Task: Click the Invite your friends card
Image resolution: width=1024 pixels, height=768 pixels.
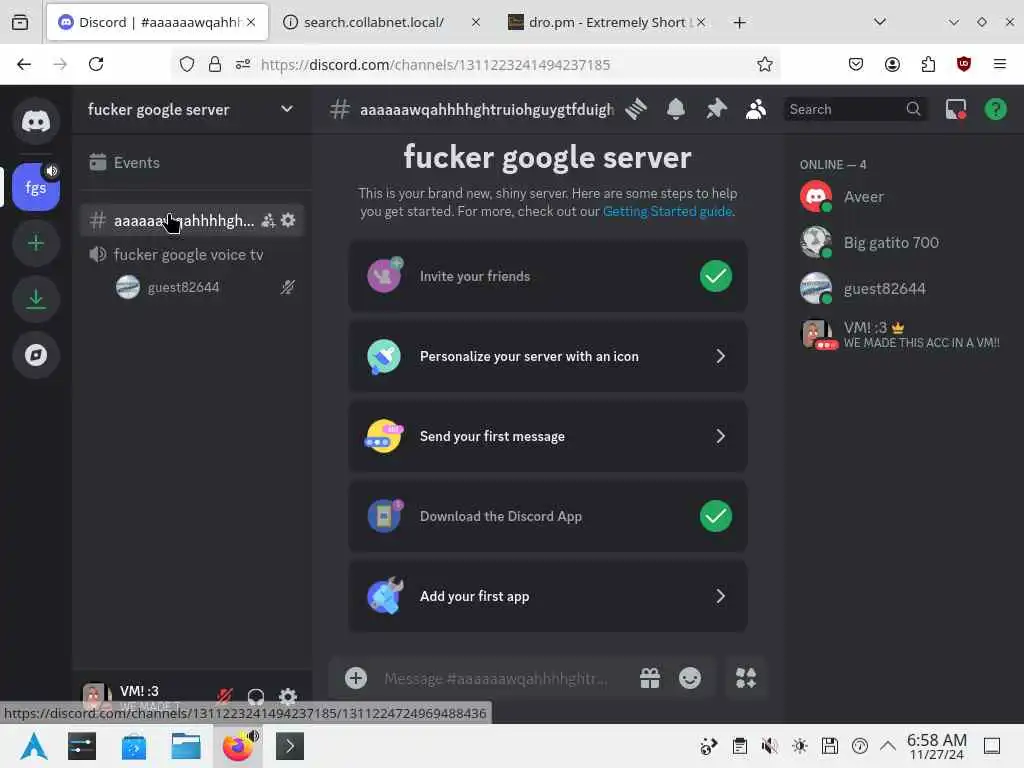Action: pos(548,276)
